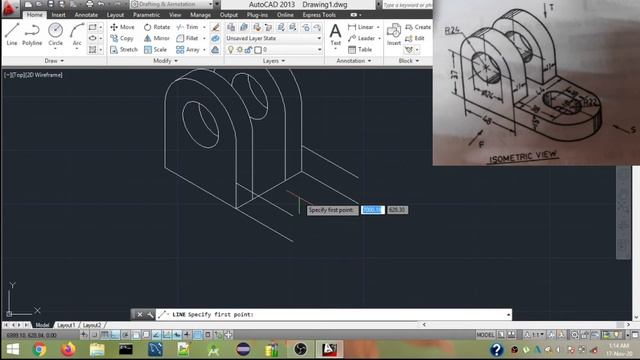
Task: Use the Stretch command
Action: tap(124, 49)
